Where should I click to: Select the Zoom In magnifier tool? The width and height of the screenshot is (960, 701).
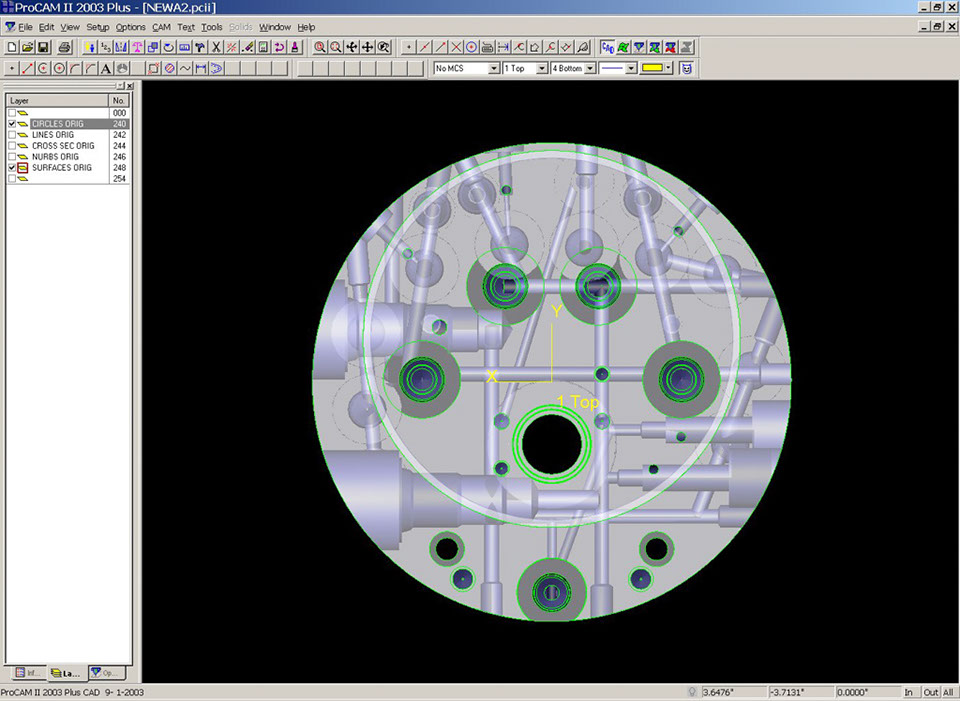(x=320, y=47)
